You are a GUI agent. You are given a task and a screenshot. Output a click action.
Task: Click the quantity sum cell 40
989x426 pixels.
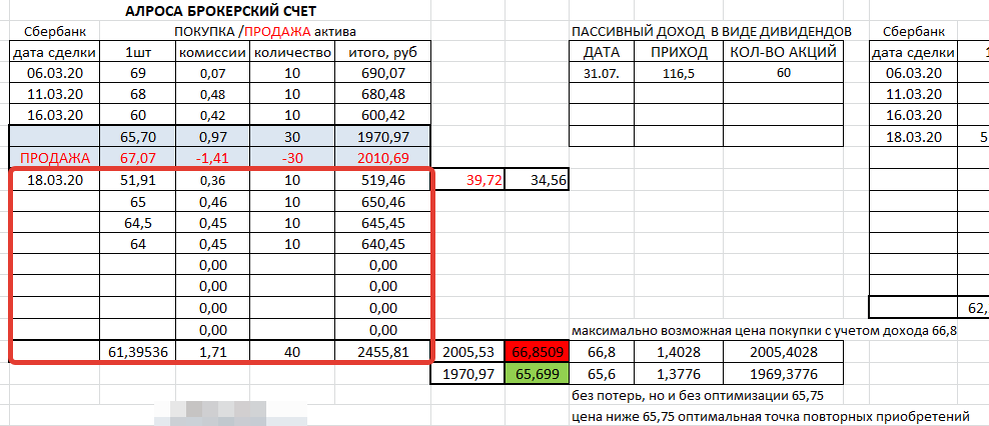(293, 352)
